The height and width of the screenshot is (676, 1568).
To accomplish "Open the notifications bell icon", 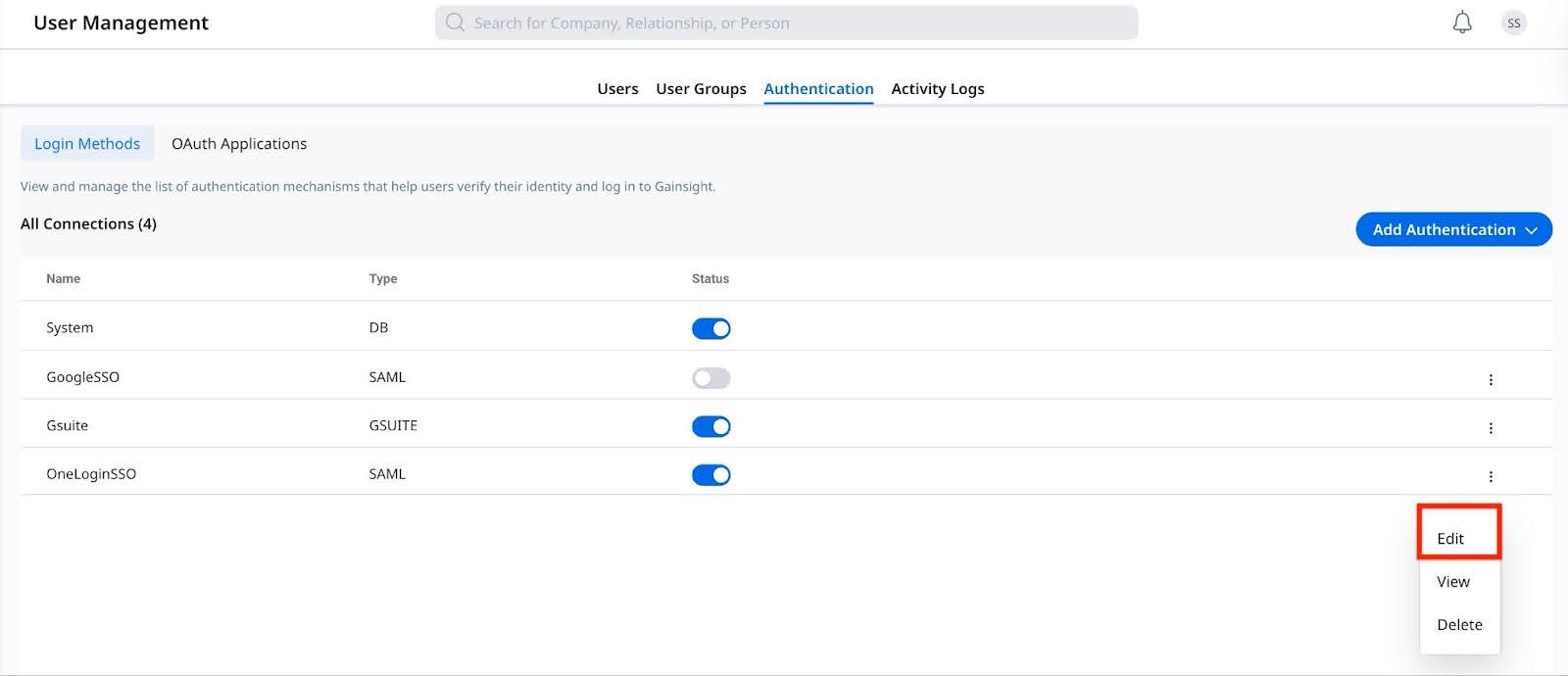I will (x=1462, y=23).
